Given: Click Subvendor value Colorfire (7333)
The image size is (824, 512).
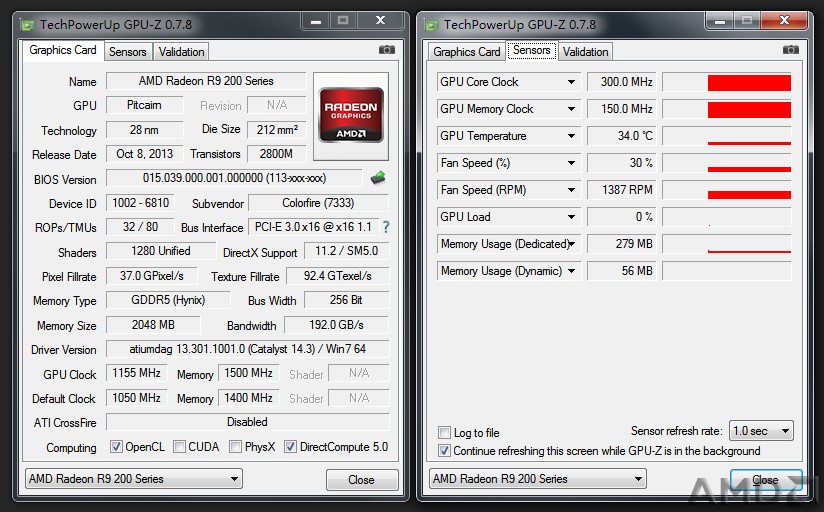Looking at the screenshot, I should (318, 203).
